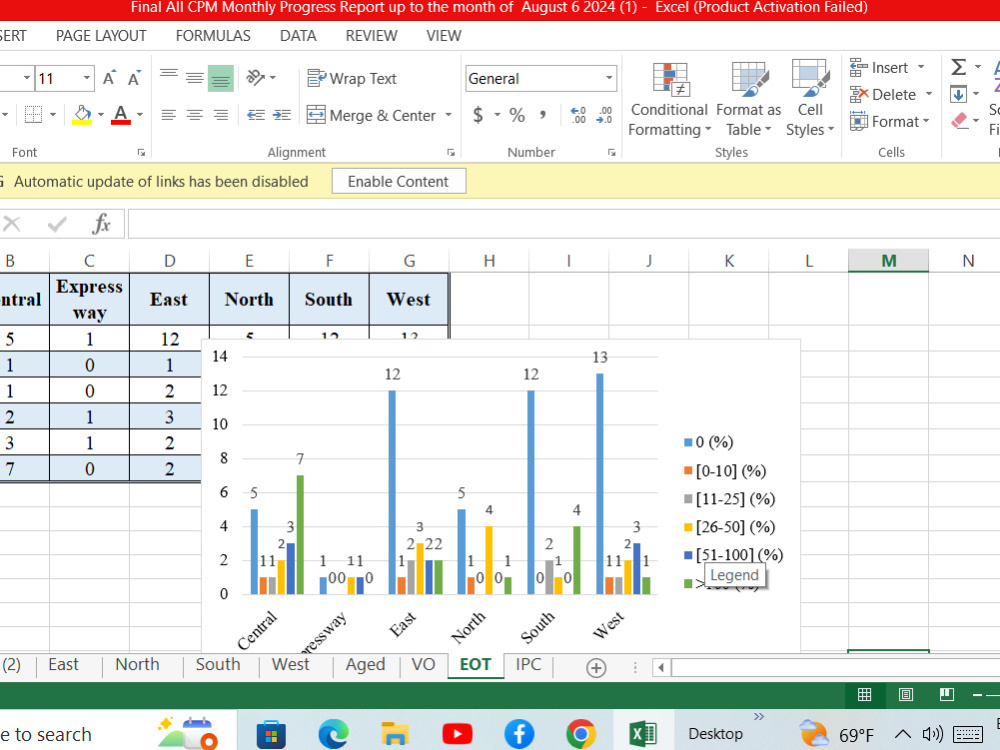Decrease the cell indent
This screenshot has height=750, width=1000.
(x=256, y=115)
